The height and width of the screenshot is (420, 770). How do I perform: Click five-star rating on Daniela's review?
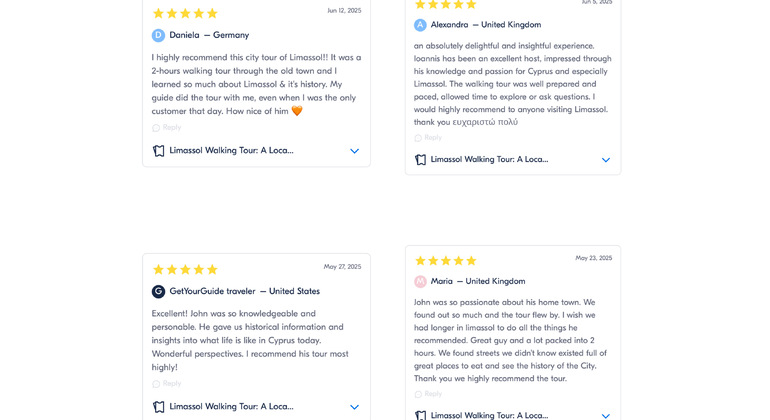pyautogui.click(x=185, y=13)
